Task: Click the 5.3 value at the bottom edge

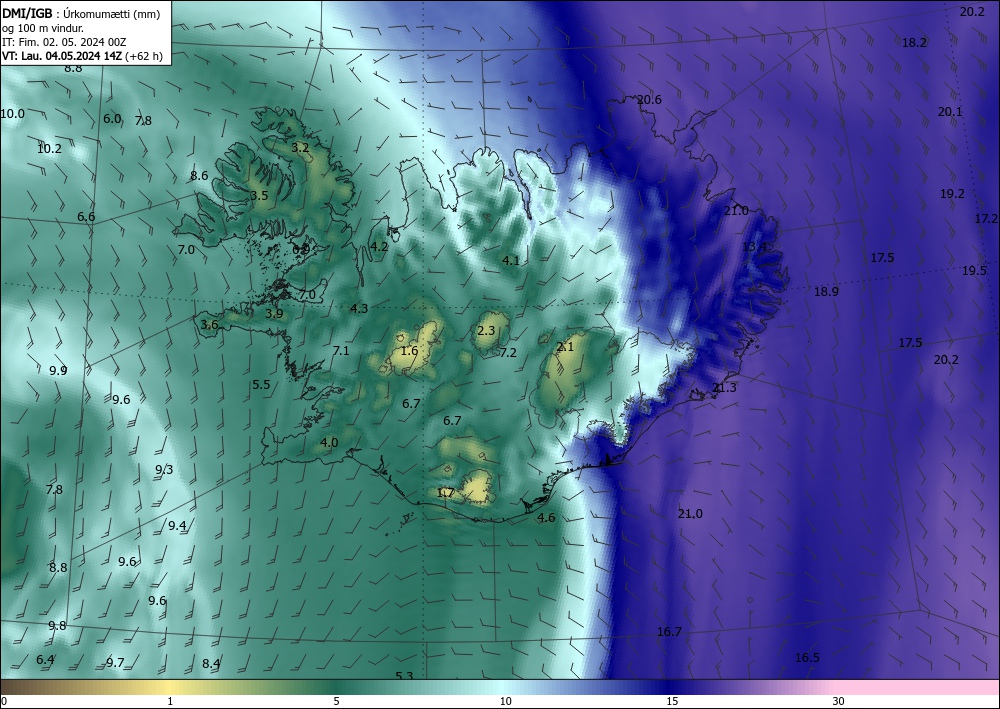Action: coord(404,676)
